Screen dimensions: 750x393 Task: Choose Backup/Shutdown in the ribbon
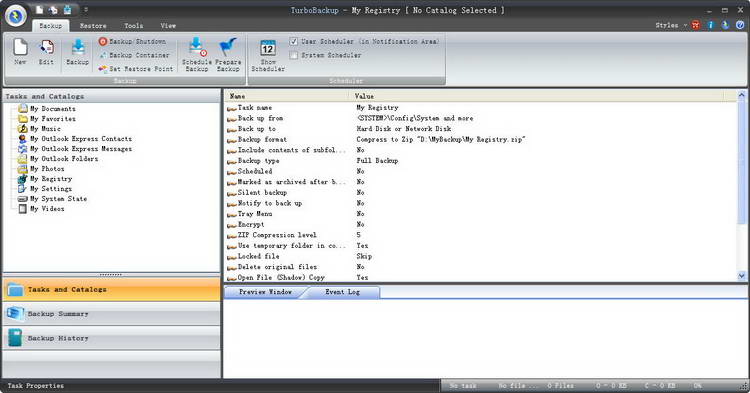tap(132, 42)
